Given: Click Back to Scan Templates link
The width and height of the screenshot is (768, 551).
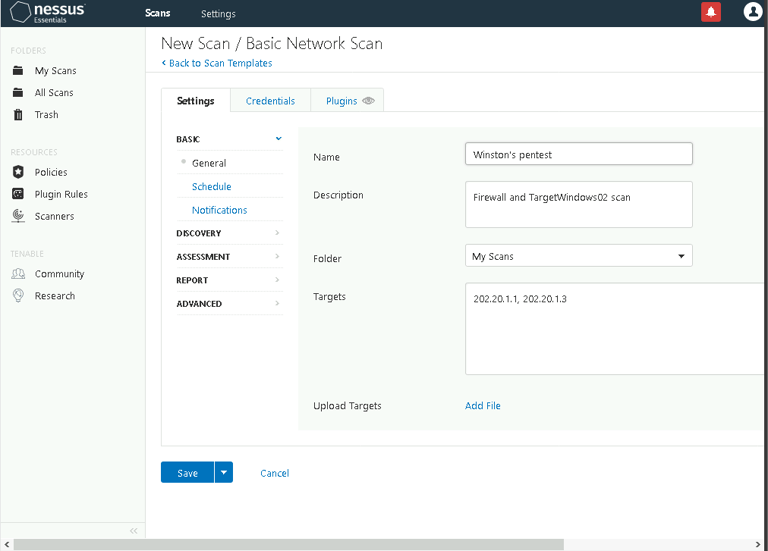Looking at the screenshot, I should [x=217, y=63].
